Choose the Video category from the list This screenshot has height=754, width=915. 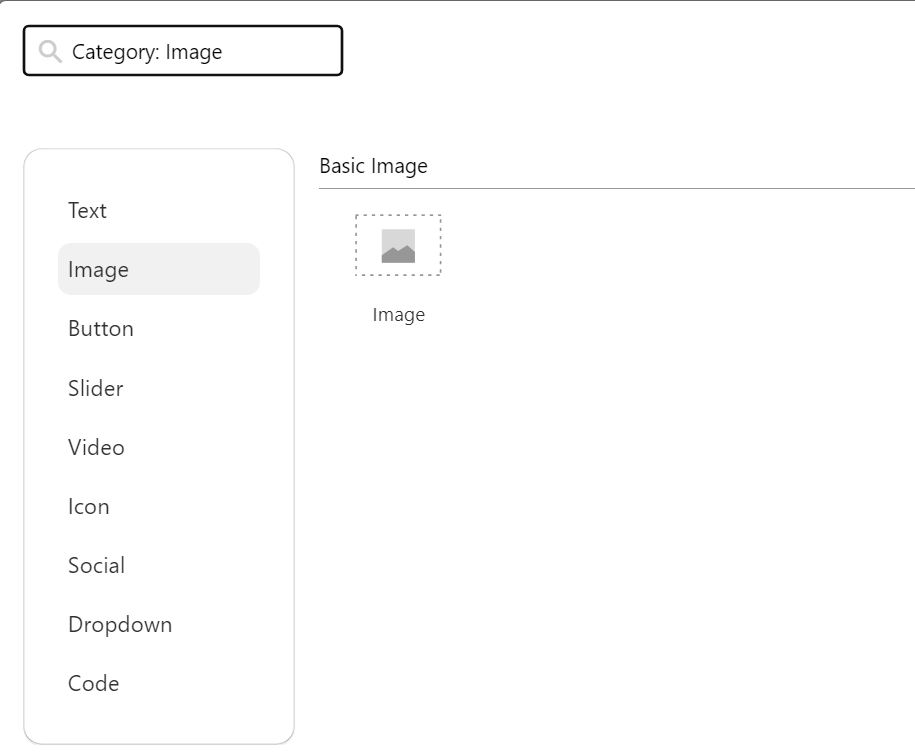coord(96,447)
